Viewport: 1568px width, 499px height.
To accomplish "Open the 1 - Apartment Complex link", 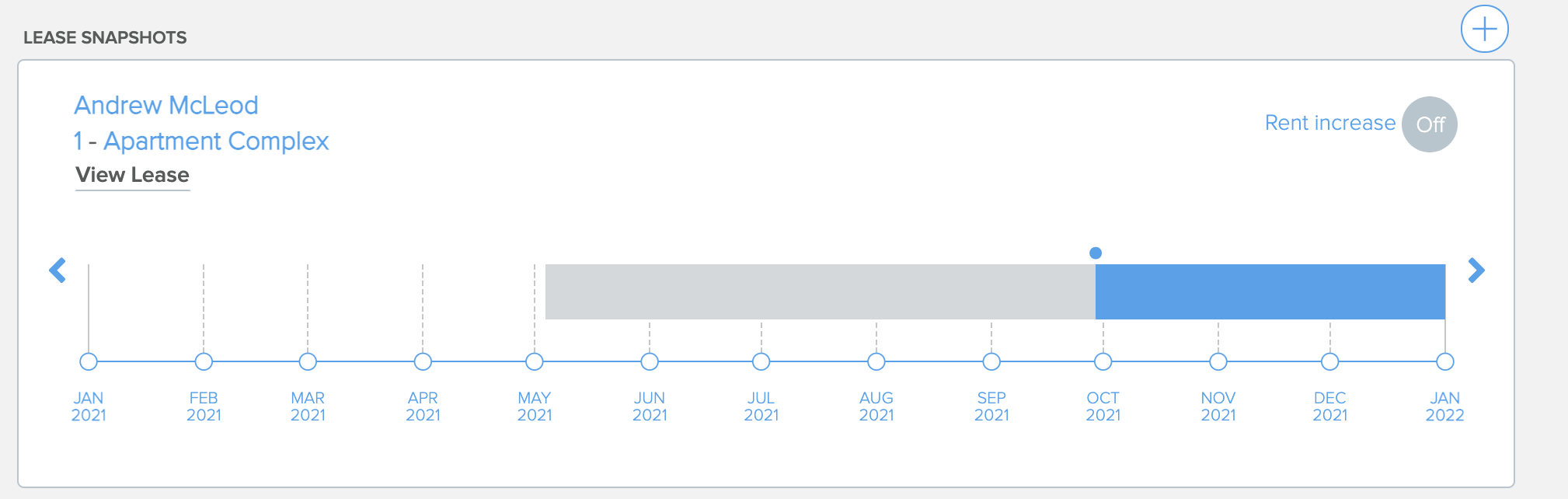I will (201, 141).
